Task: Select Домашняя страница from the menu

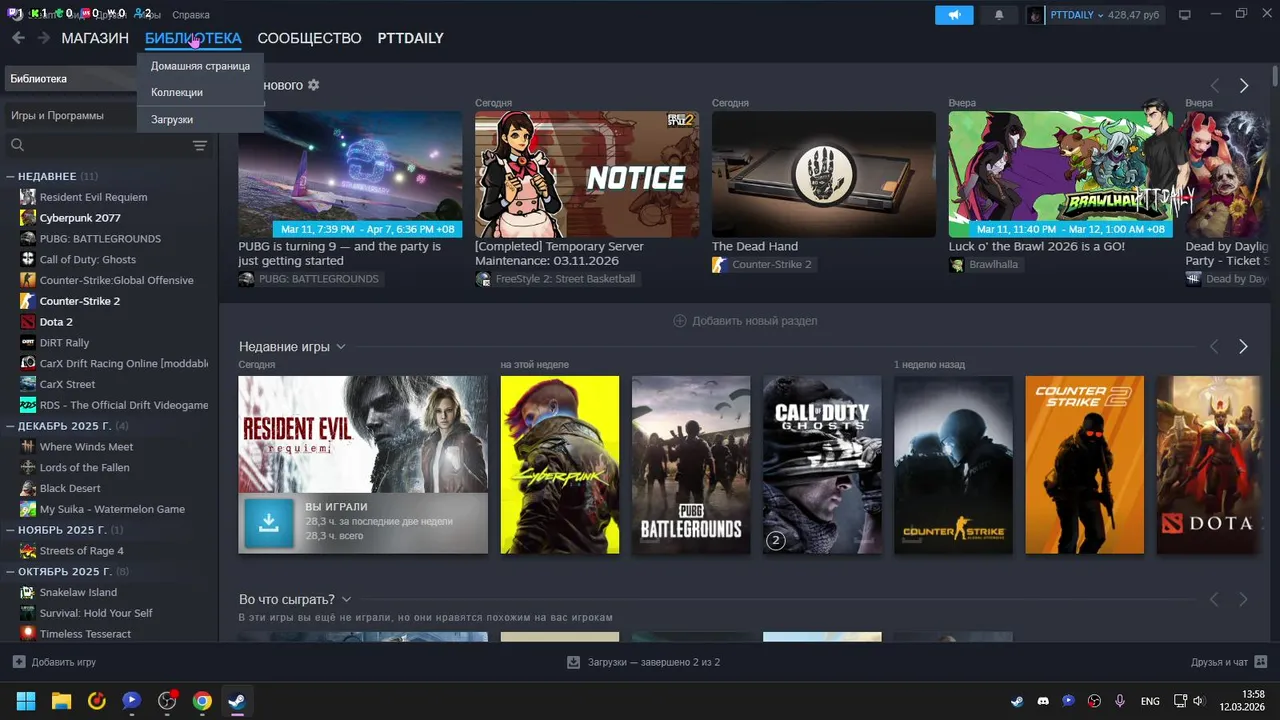Action: pos(200,66)
